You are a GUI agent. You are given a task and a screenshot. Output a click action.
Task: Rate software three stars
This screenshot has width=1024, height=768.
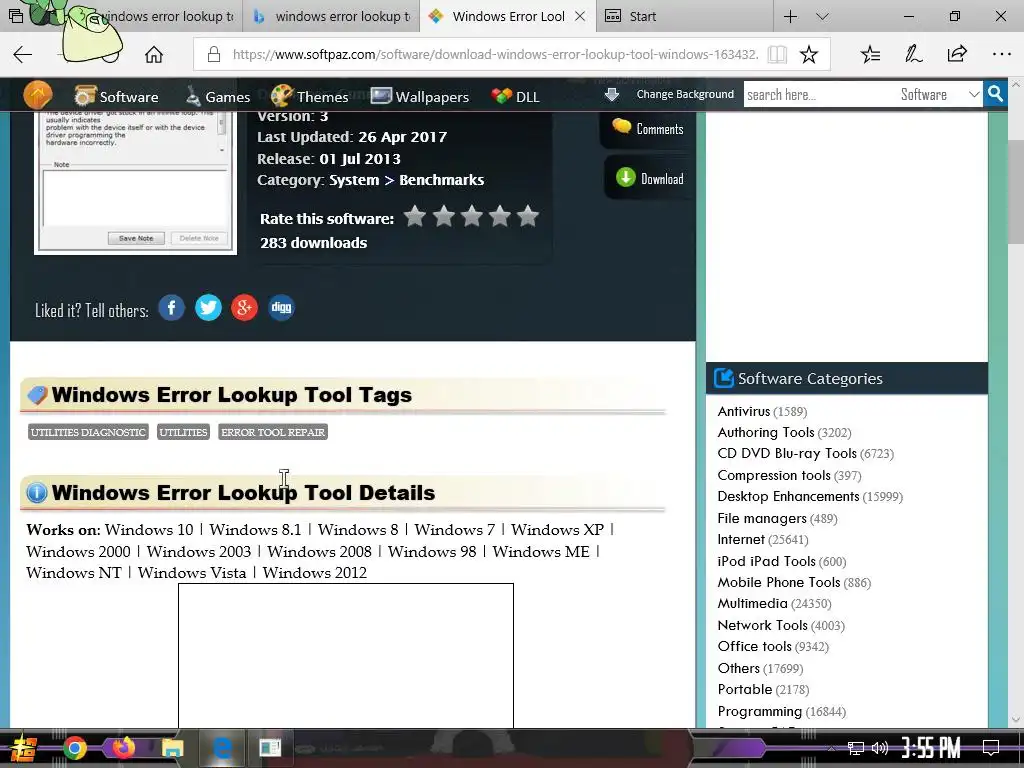(x=472, y=216)
